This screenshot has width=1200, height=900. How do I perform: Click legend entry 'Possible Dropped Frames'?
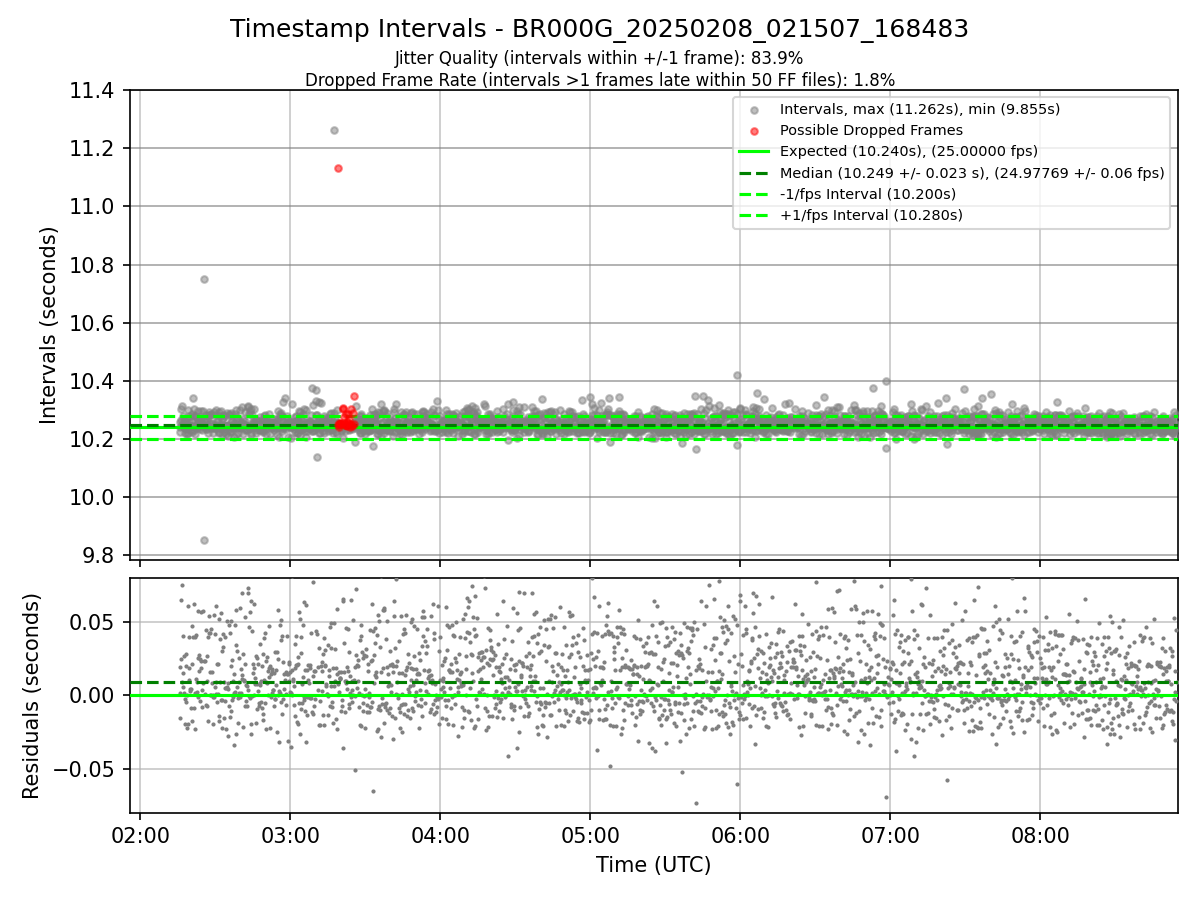pyautogui.click(x=871, y=130)
